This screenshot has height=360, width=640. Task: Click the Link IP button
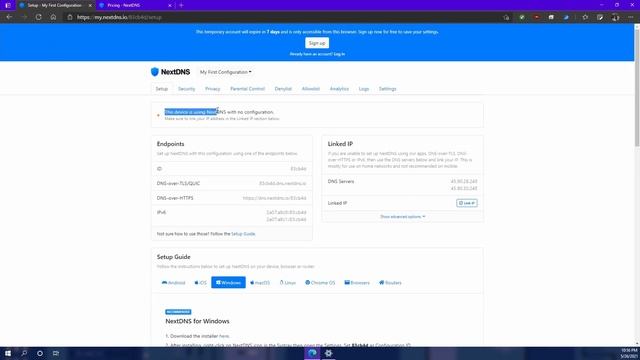(x=467, y=203)
